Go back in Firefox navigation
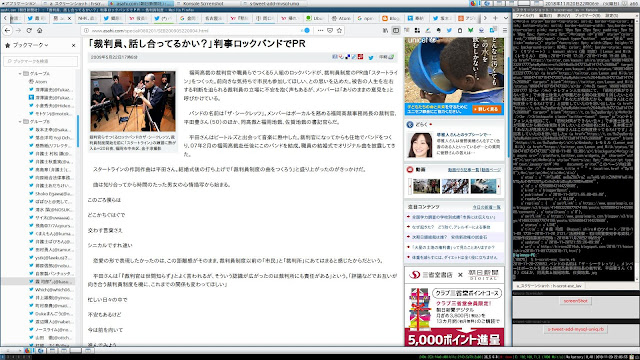Screen dimensions: 640x360 [x=8, y=30]
